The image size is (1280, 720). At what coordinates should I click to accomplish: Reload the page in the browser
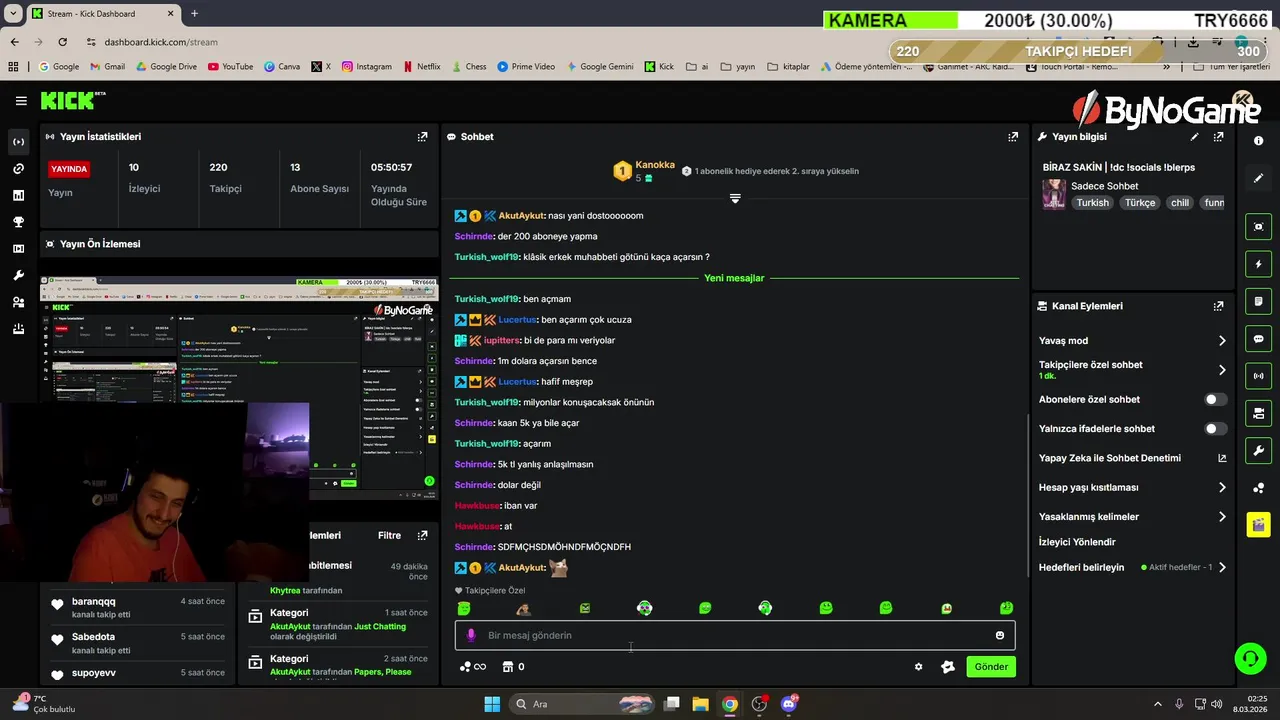pyautogui.click(x=62, y=42)
